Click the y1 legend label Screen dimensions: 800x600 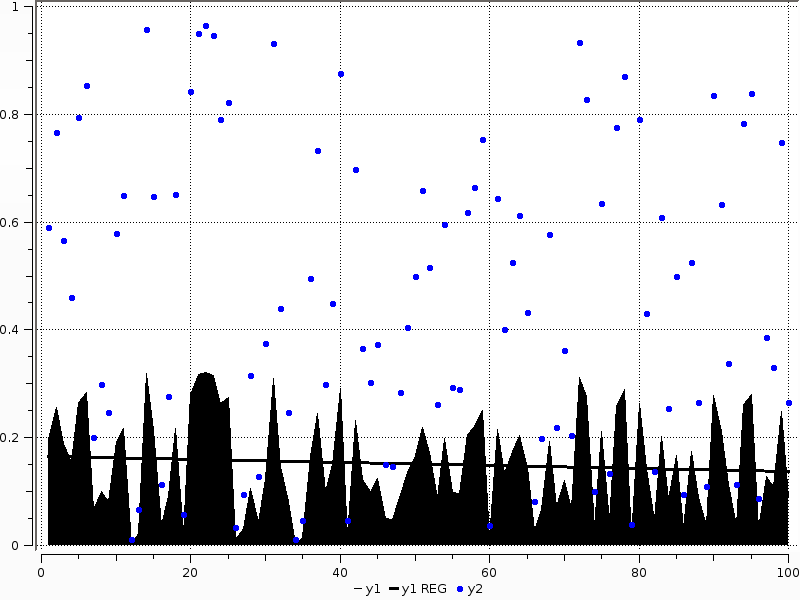(373, 589)
